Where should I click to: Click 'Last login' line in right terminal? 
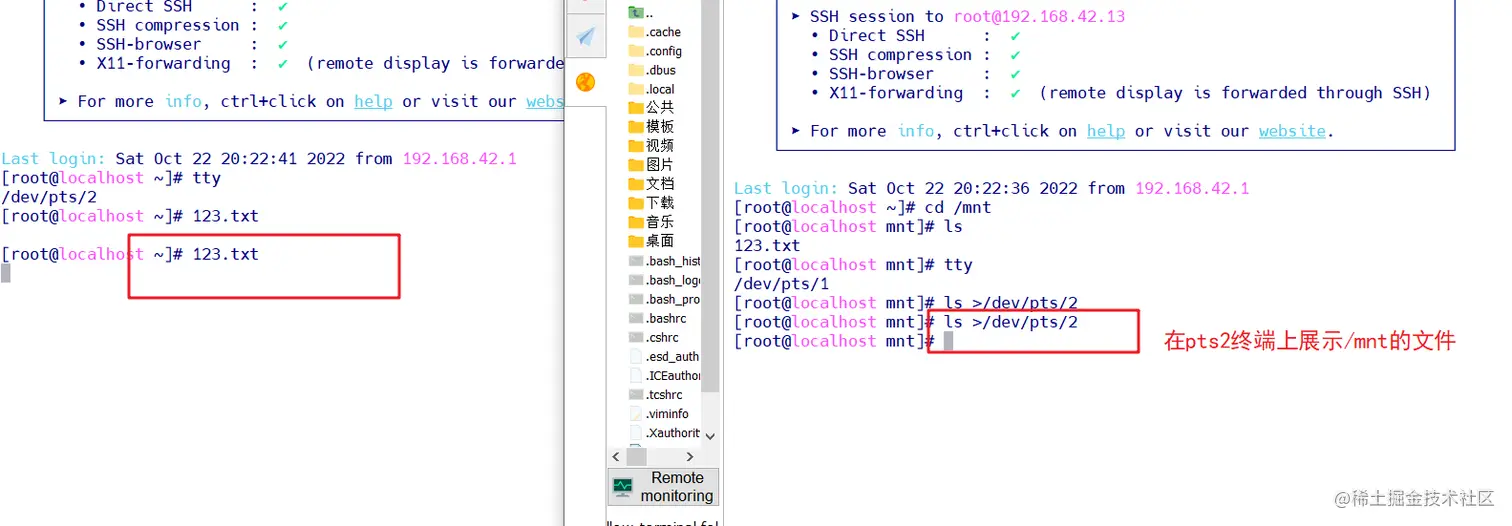(992, 188)
